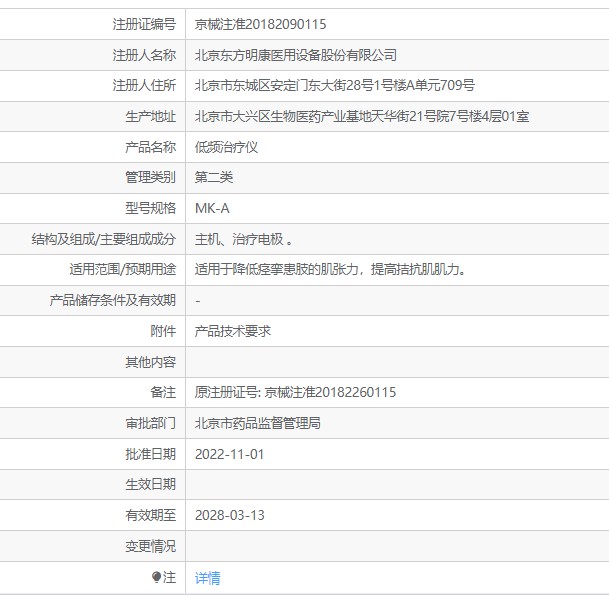Select the 批准日期 label
Viewport: 609px width, 598px height.
pyautogui.click(x=150, y=454)
